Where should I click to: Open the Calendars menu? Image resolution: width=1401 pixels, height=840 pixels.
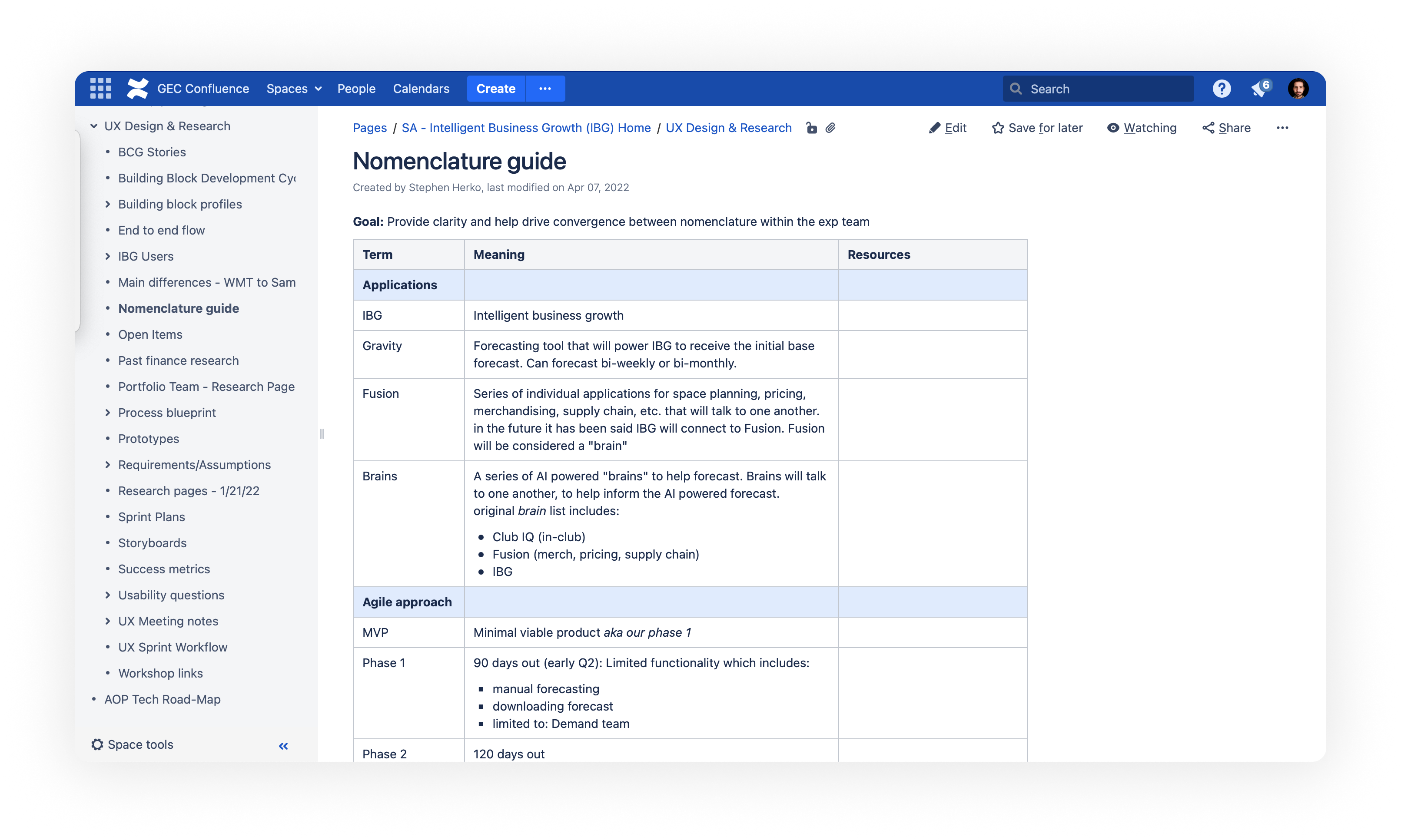click(421, 88)
